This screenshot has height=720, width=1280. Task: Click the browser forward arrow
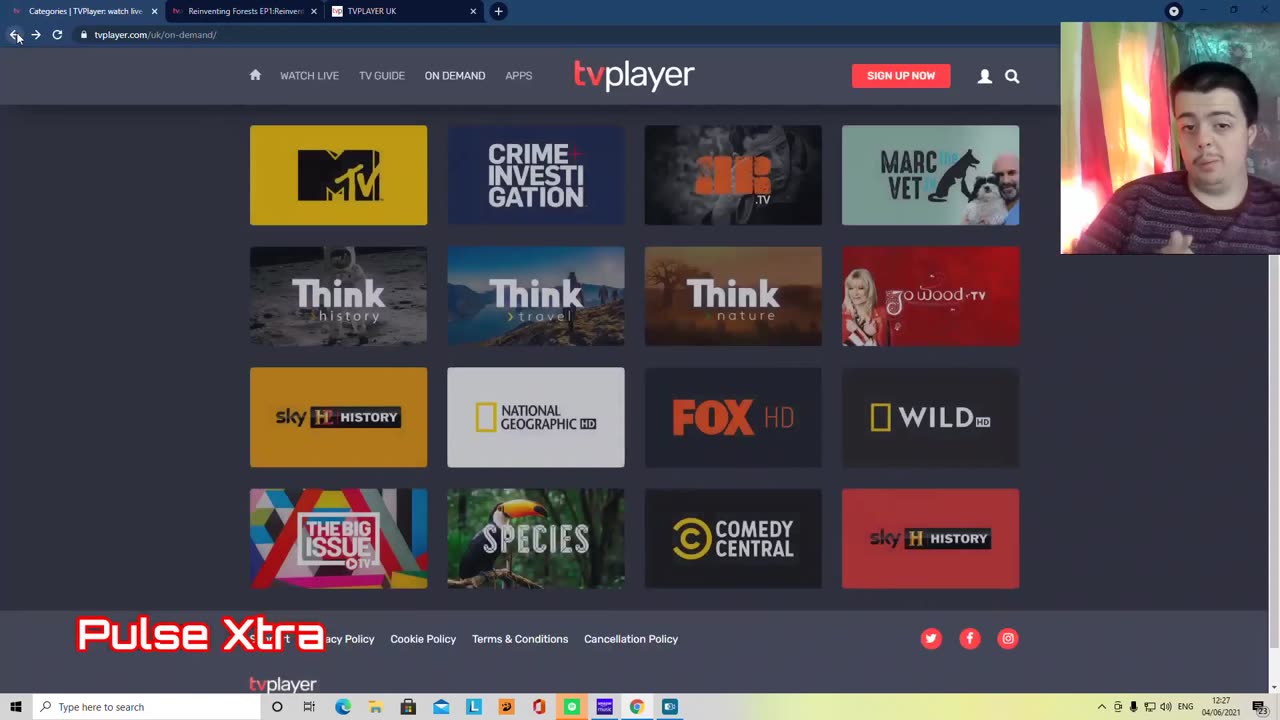click(x=36, y=35)
